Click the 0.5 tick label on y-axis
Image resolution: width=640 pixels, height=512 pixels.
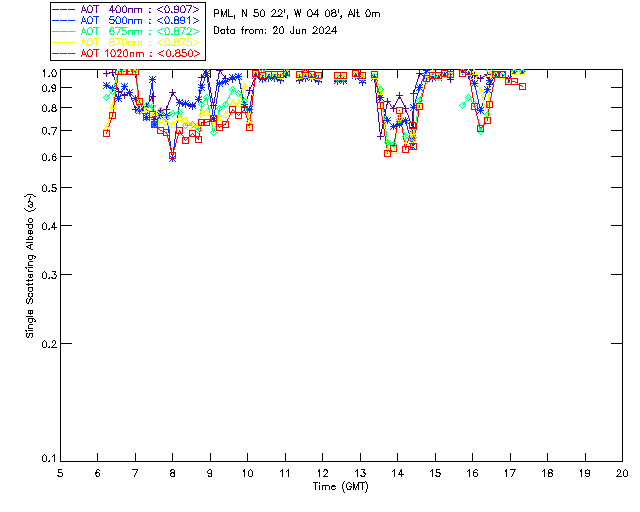[48, 188]
